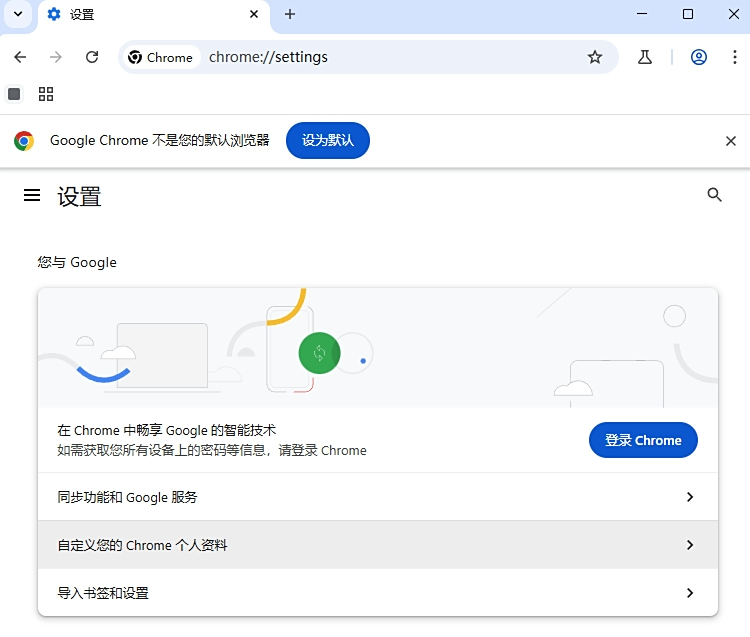Open the tab search dropdown arrow
This screenshot has height=637, width=750.
18,14
